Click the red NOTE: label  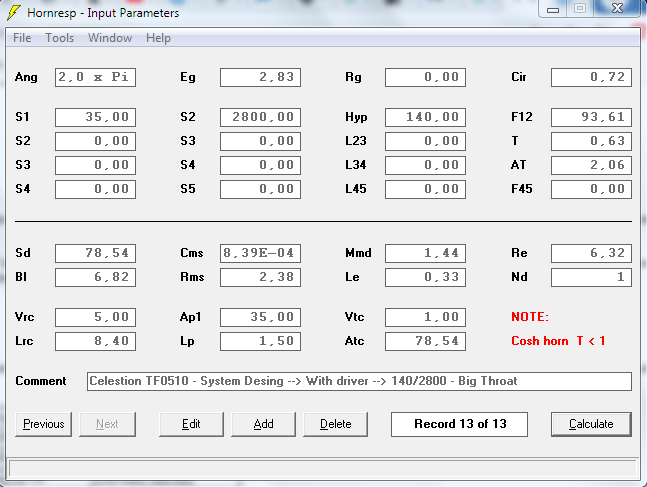(x=530, y=317)
